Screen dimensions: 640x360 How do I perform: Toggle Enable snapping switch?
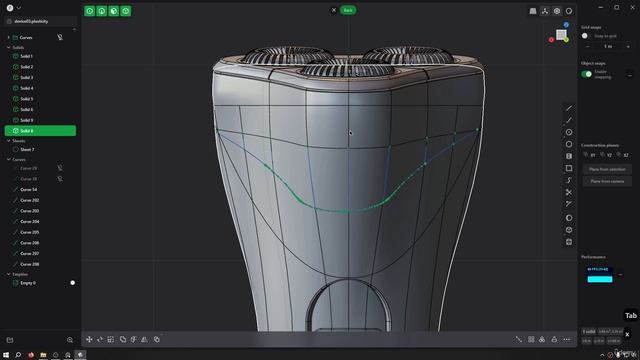tap(587, 74)
